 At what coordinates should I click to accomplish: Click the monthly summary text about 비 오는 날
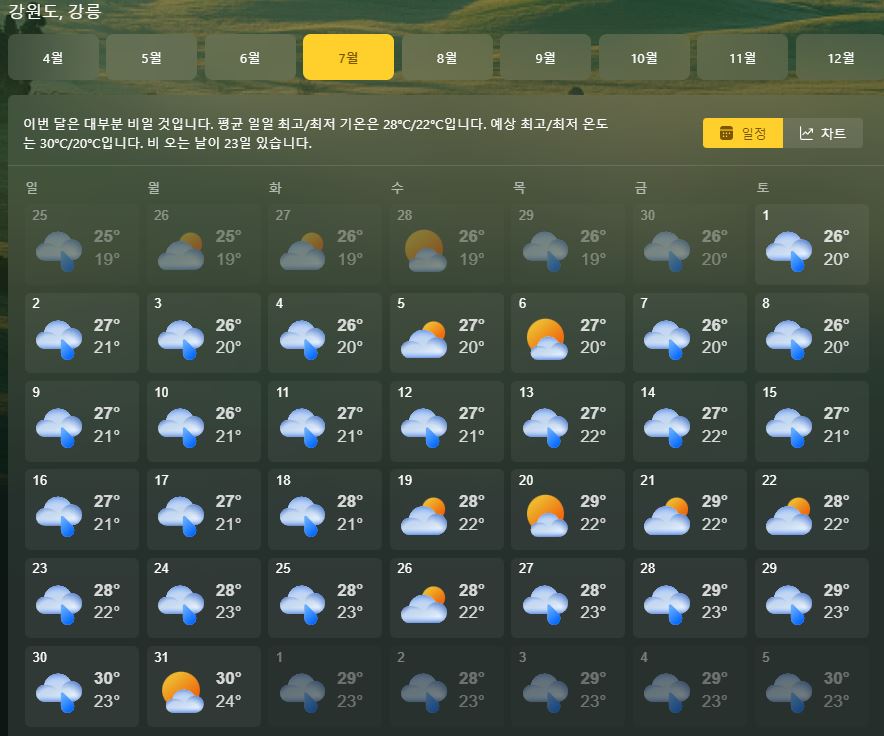click(316, 133)
